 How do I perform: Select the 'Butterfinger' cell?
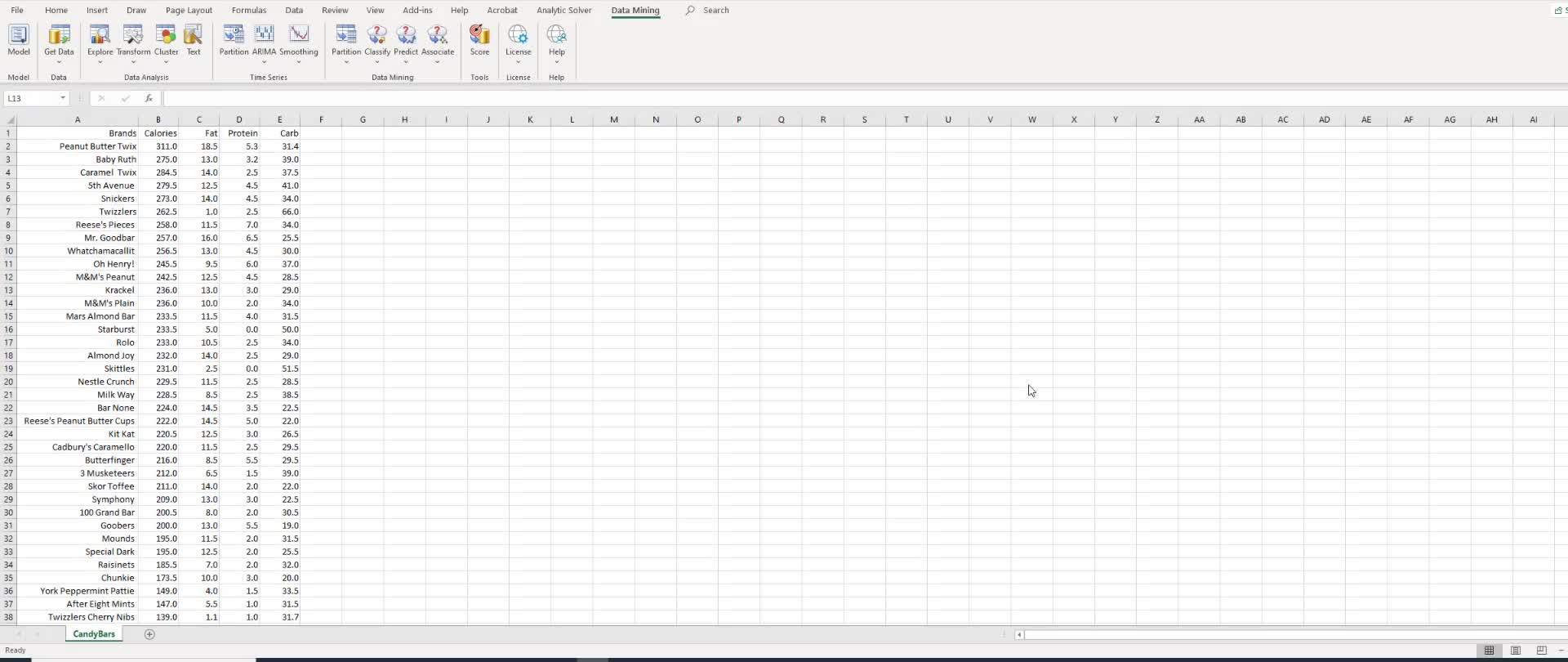(78, 460)
